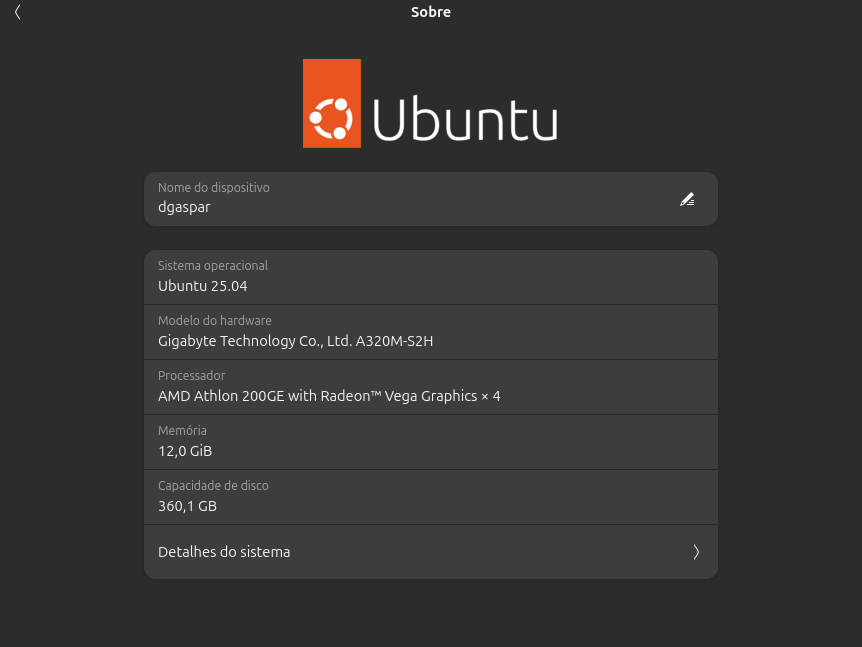
Task: Expand the Detalhes do sistema row
Action: click(x=430, y=551)
